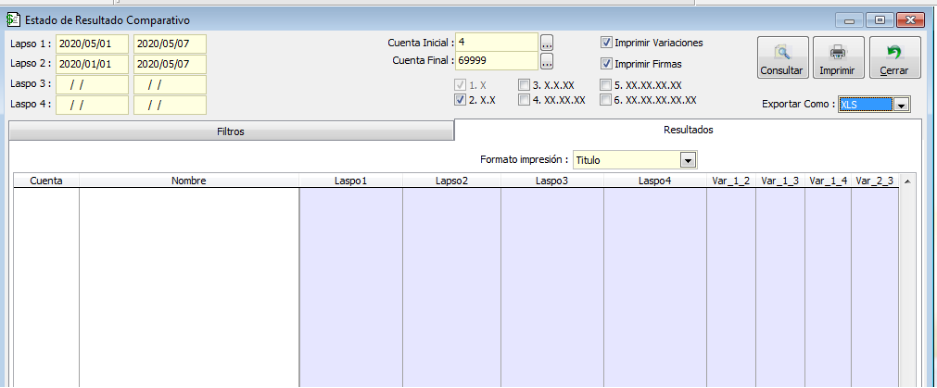Open the Exportar Como dropdown

[901, 104]
